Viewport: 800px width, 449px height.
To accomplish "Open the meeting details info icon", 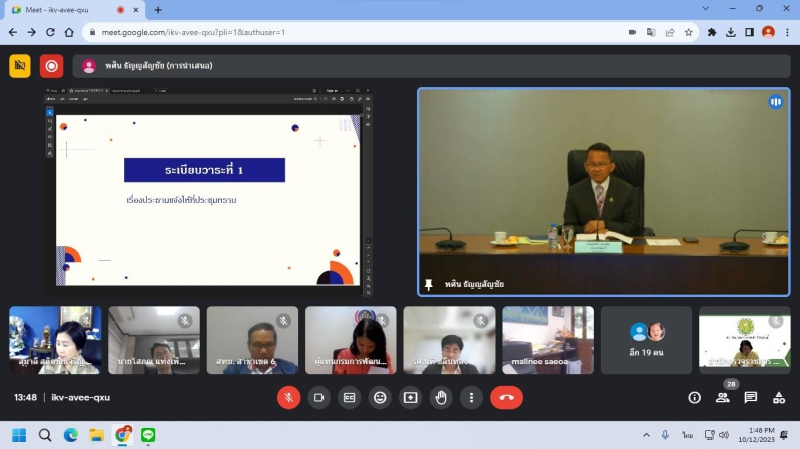I will [695, 397].
